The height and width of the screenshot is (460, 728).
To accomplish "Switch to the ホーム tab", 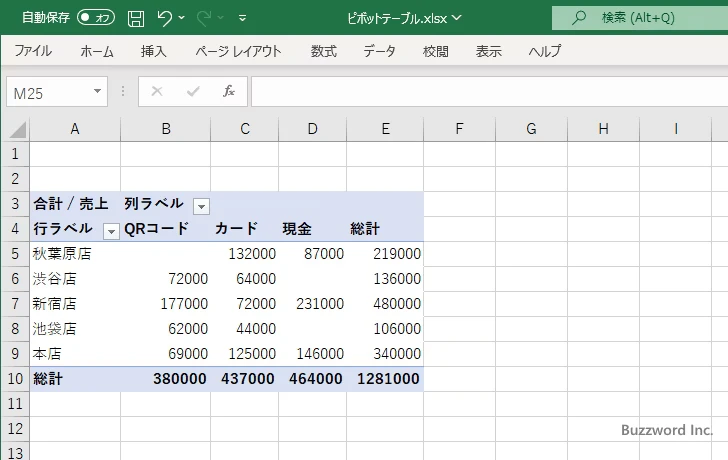I will 97,51.
